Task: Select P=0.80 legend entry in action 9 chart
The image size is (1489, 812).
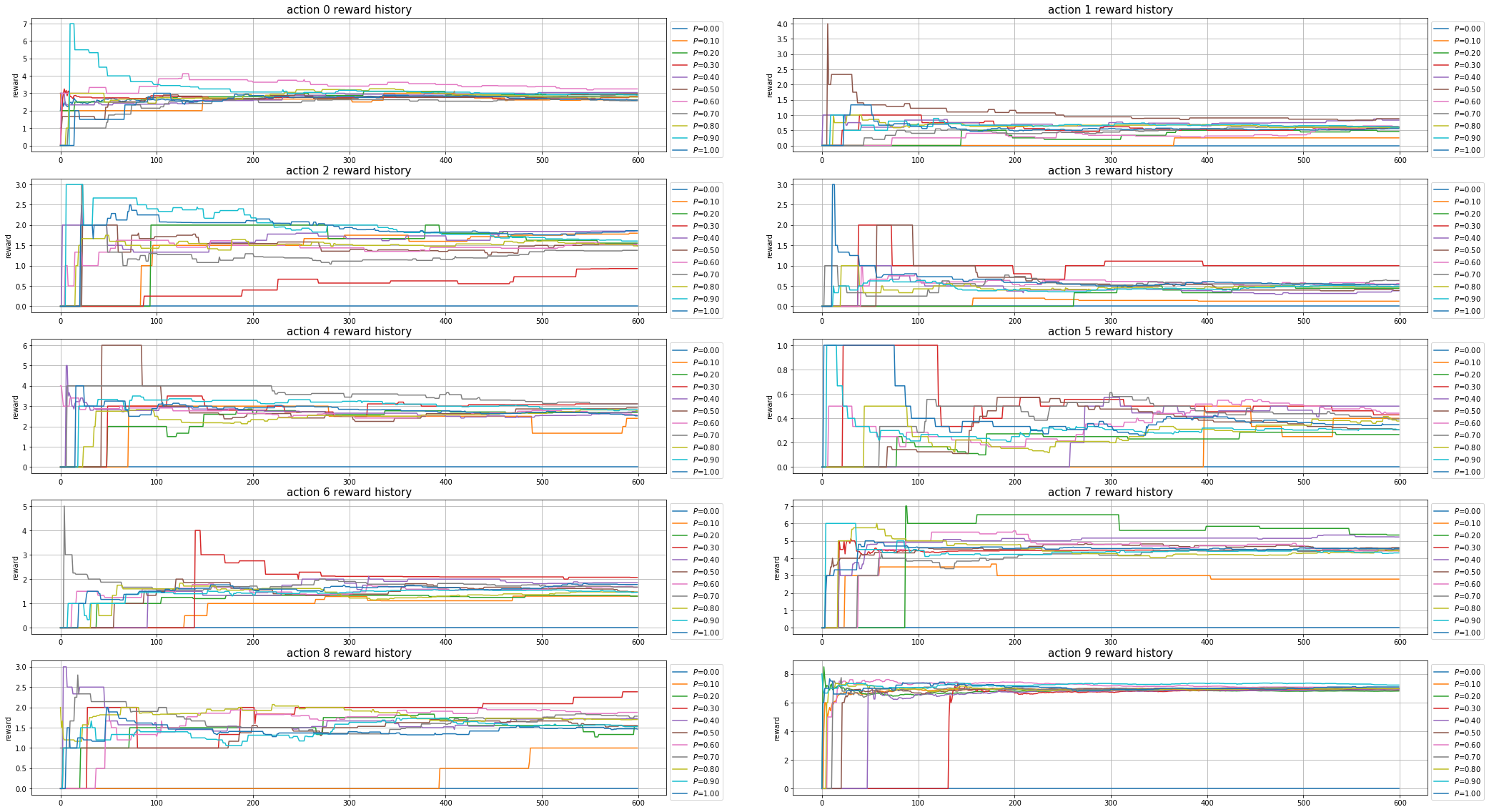Action: point(1467,769)
